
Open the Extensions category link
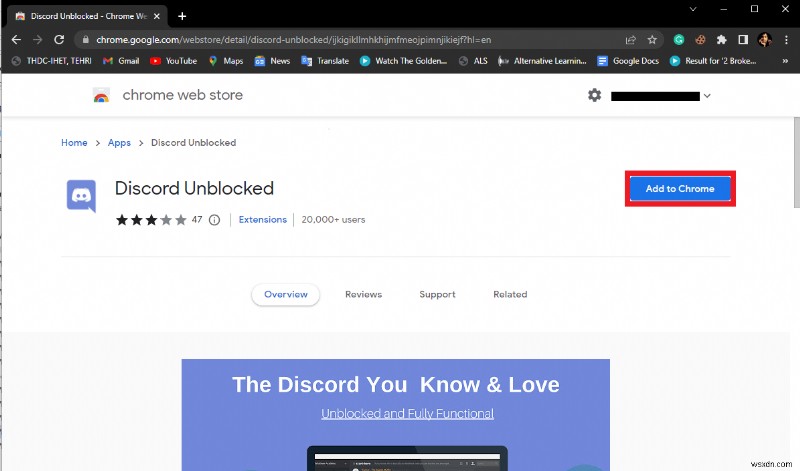(263, 219)
